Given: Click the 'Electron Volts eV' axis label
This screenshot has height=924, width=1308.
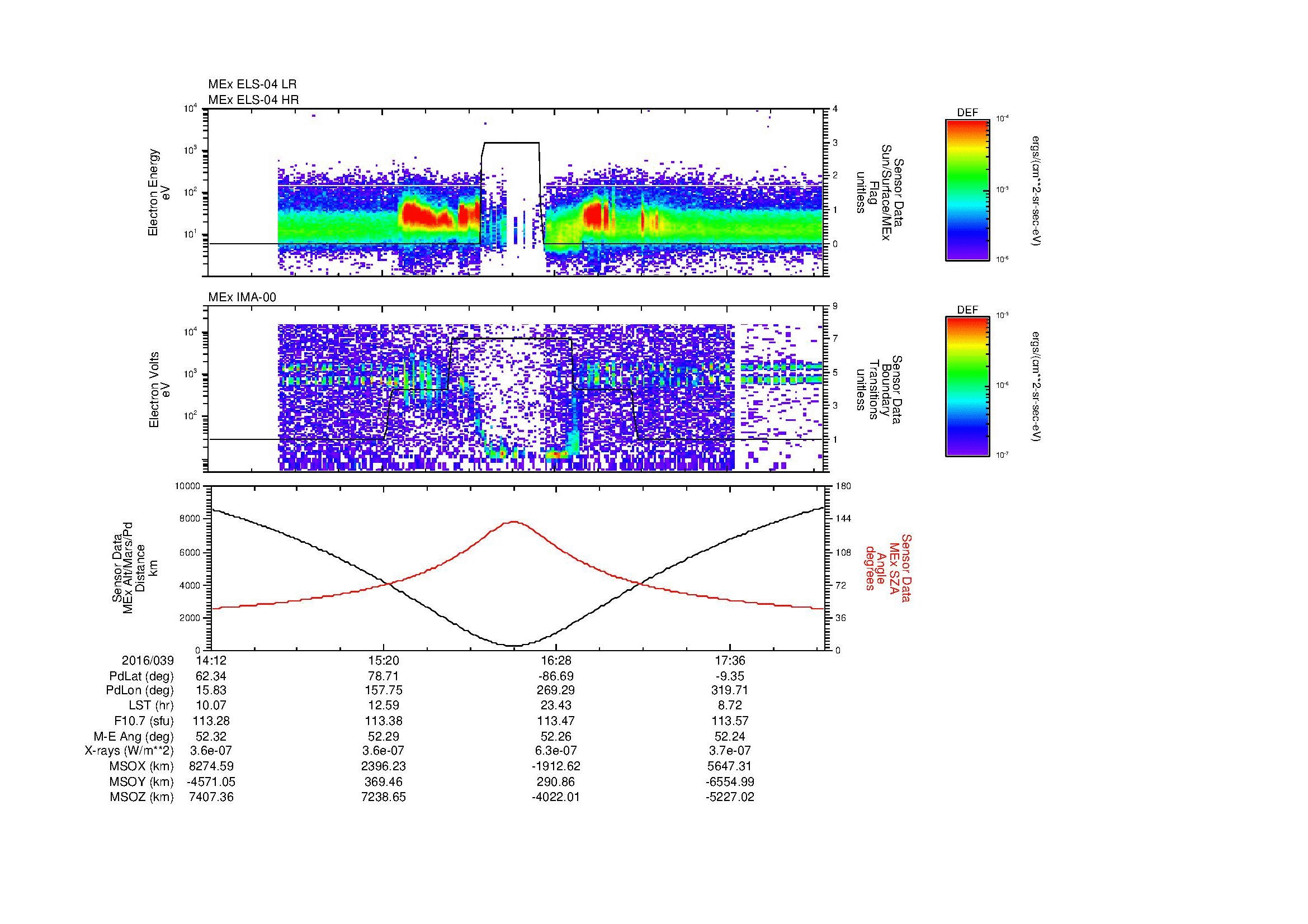Looking at the screenshot, I should pyautogui.click(x=159, y=390).
